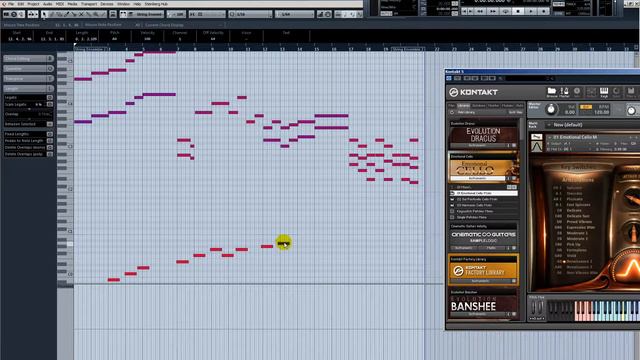
Task: Click the waveform envelope icon beside instrument header
Action: pyautogui.click(x=537, y=146)
